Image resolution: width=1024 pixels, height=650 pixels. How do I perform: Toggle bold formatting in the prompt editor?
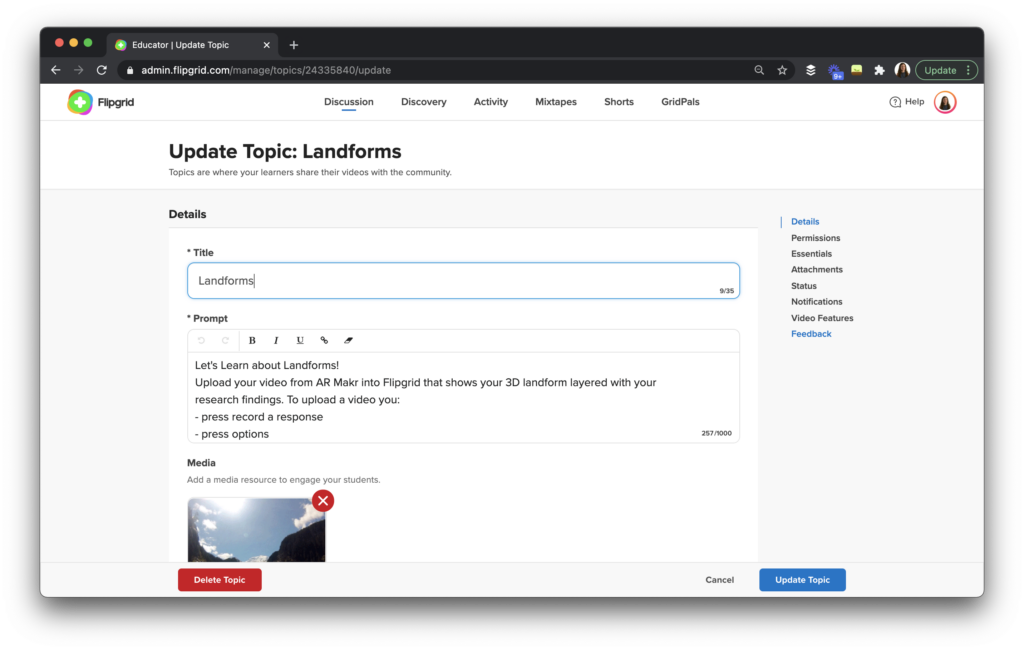click(252, 340)
